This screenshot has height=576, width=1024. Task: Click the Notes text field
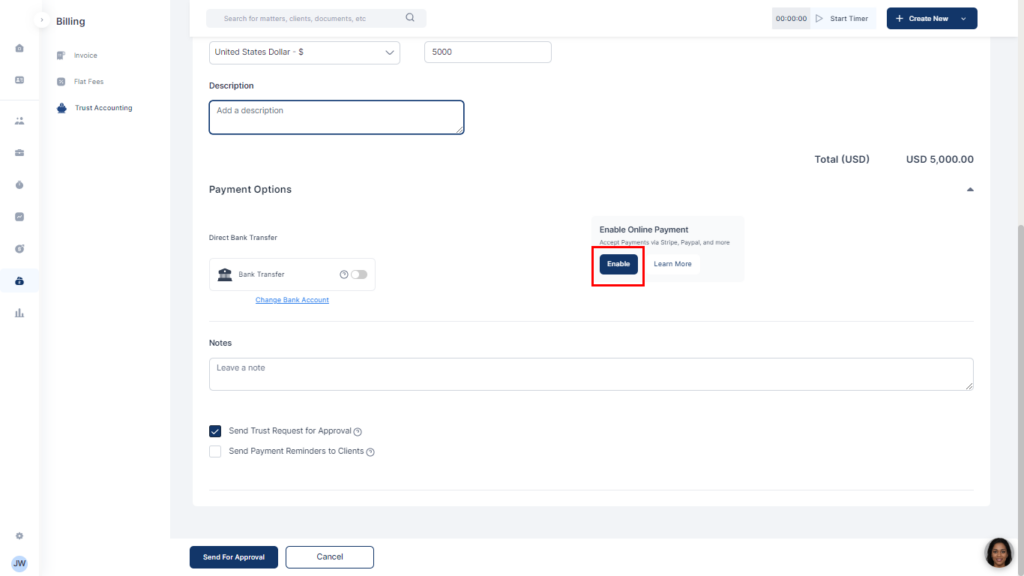coord(590,374)
